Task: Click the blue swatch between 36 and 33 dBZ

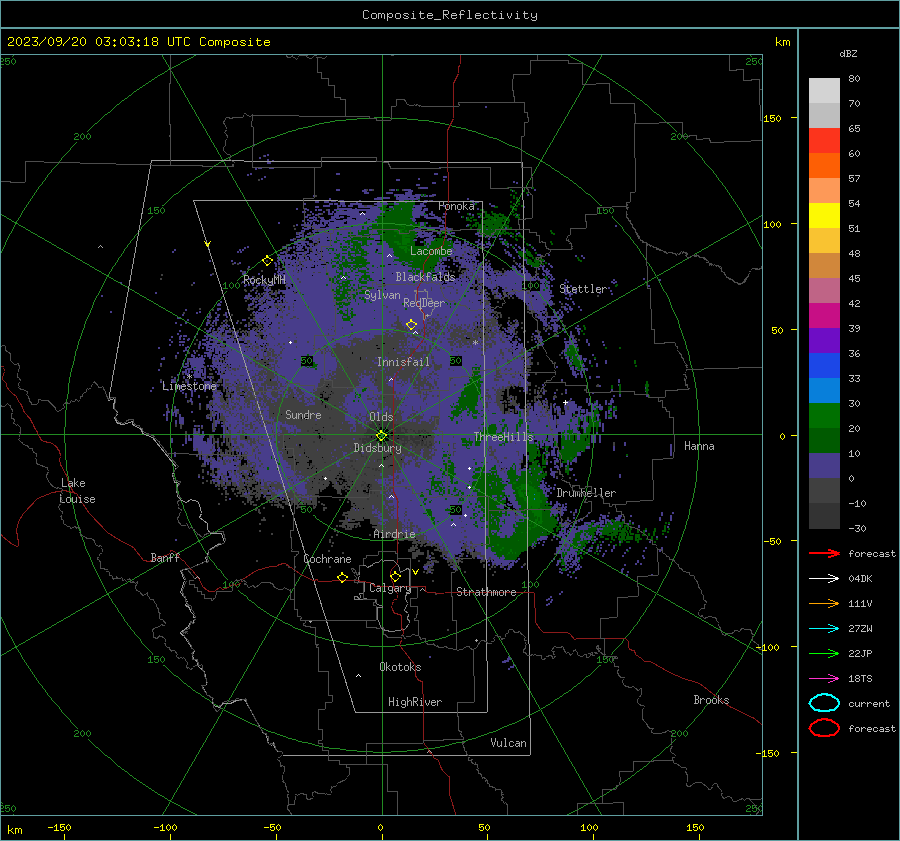Action: pos(824,366)
